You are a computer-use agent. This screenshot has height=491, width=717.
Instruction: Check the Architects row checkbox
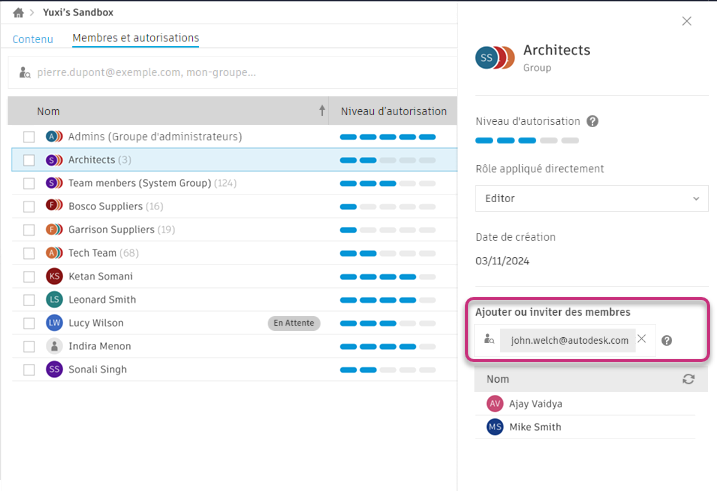(x=29, y=160)
